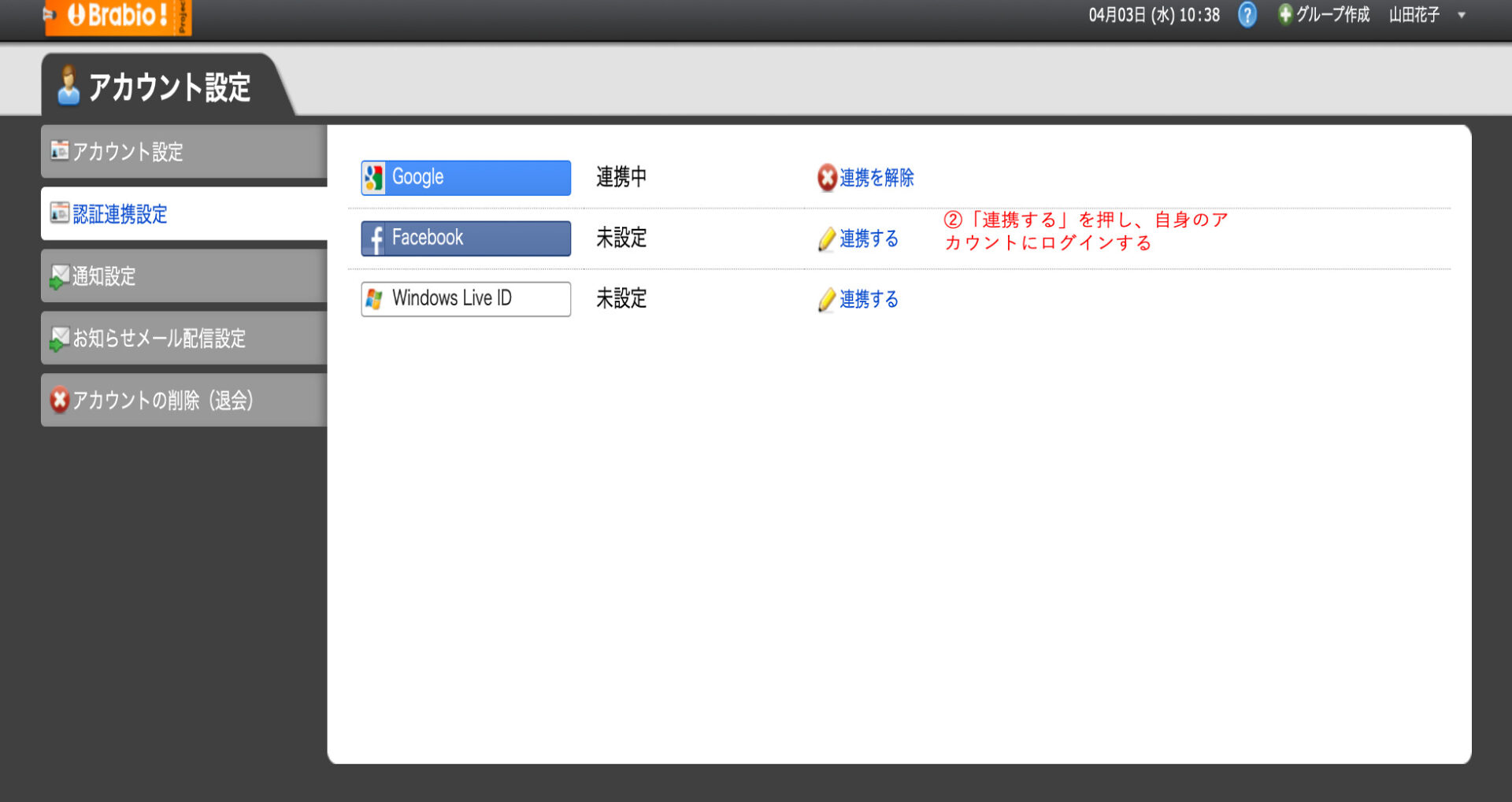The width and height of the screenshot is (1512, 802).
Task: Select the Google sign-in service button
Action: 465,177
